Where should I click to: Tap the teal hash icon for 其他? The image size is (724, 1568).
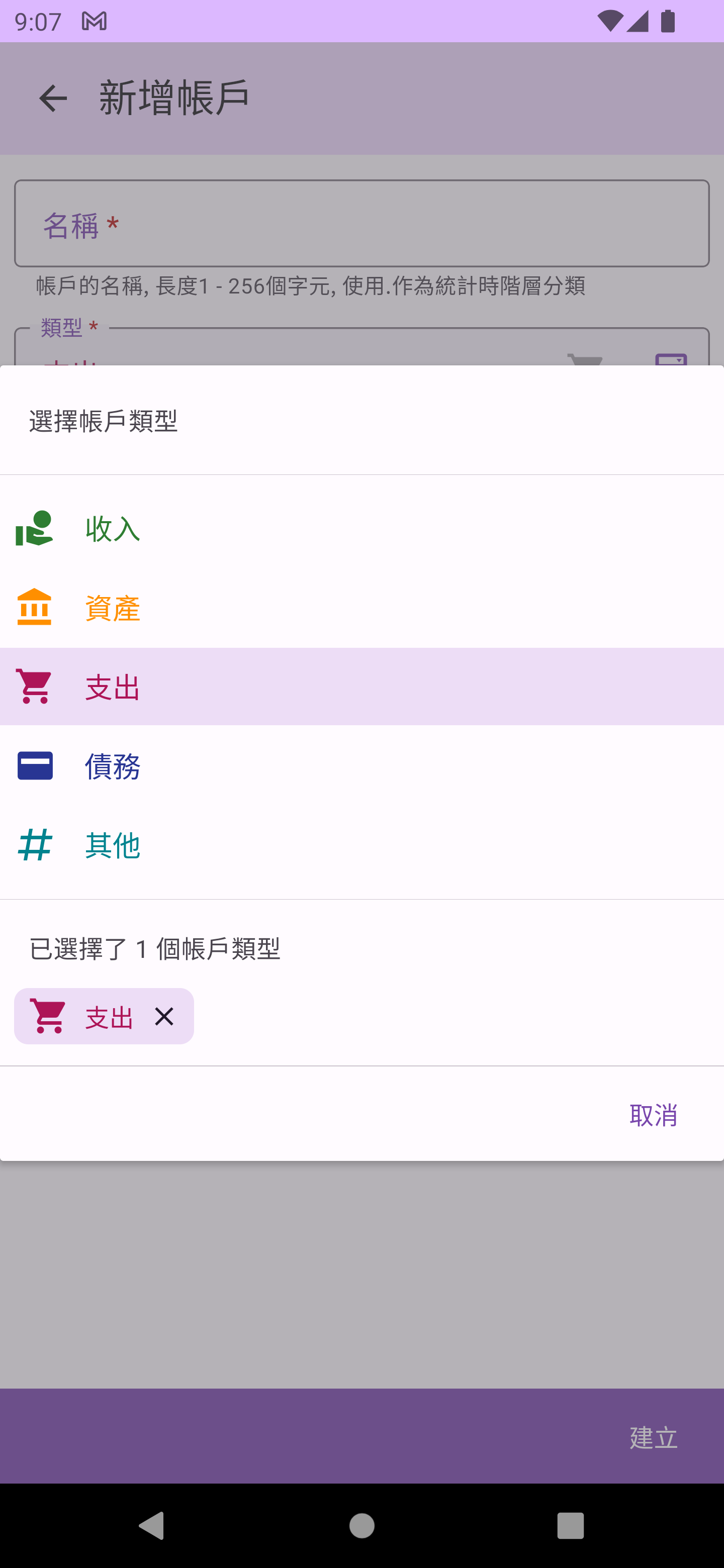[34, 845]
